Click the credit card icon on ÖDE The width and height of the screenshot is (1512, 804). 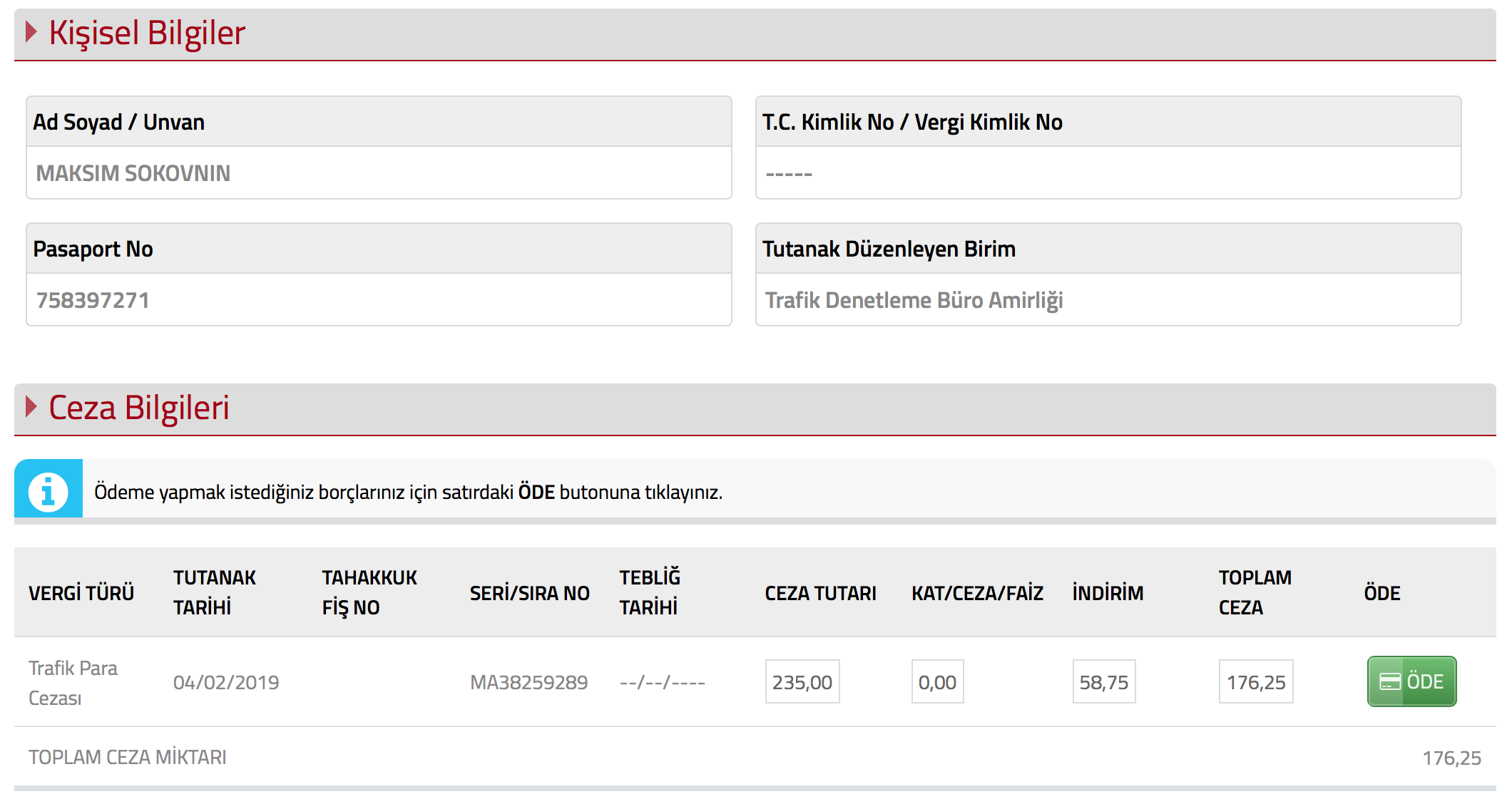pos(1390,682)
